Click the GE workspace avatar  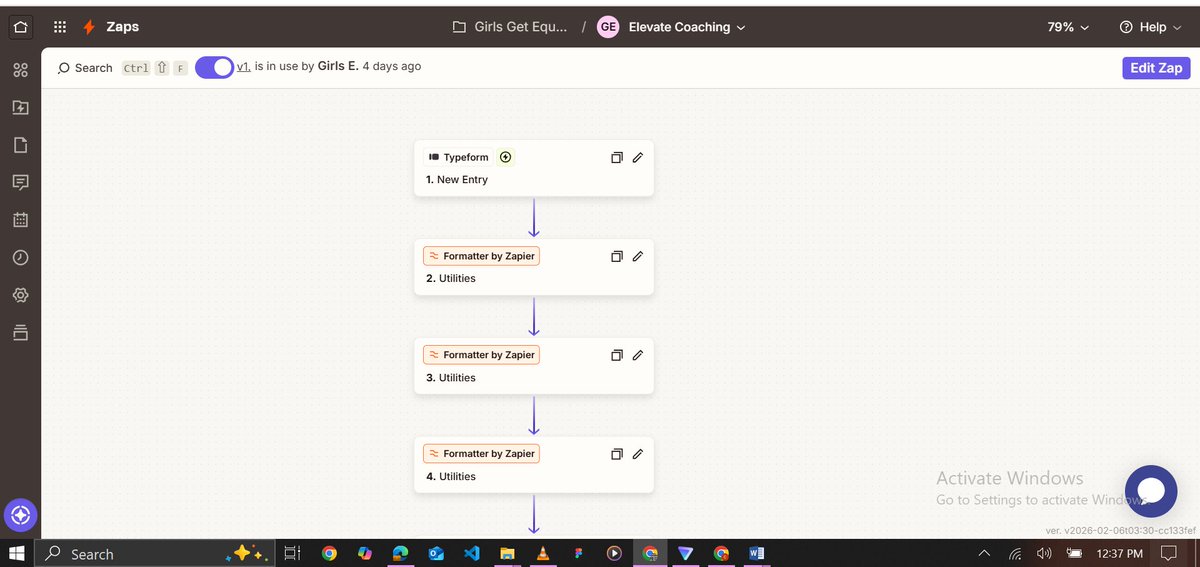[x=608, y=27]
